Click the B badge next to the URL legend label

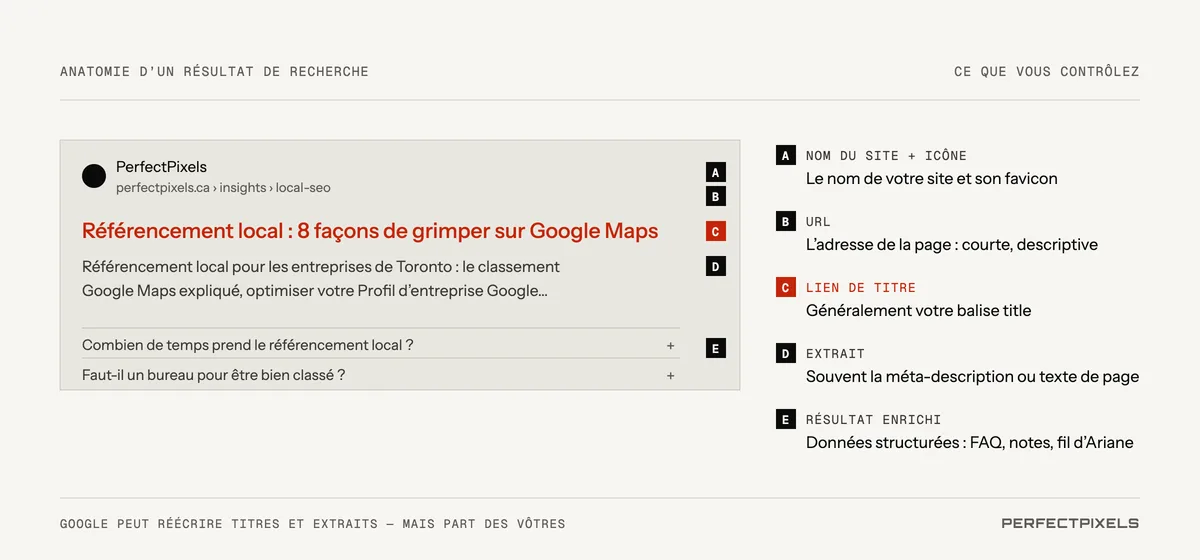(x=785, y=221)
